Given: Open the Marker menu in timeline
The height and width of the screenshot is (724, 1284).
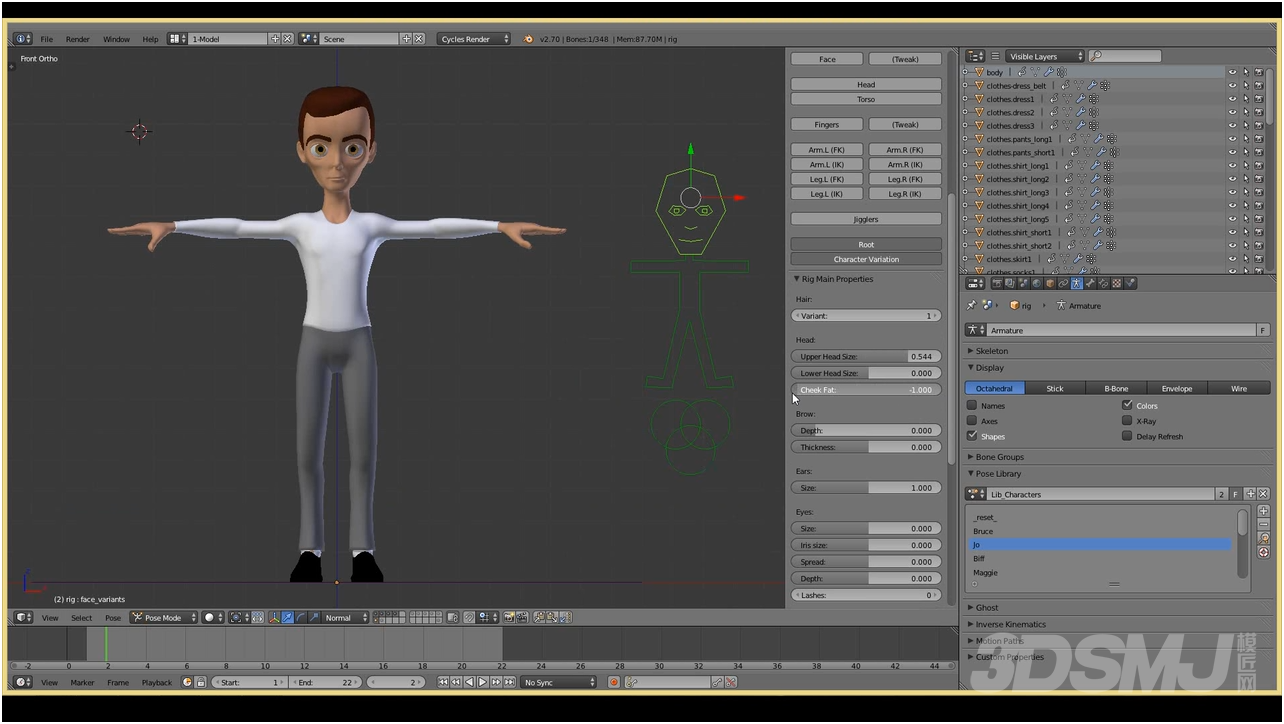Looking at the screenshot, I should click(82, 682).
